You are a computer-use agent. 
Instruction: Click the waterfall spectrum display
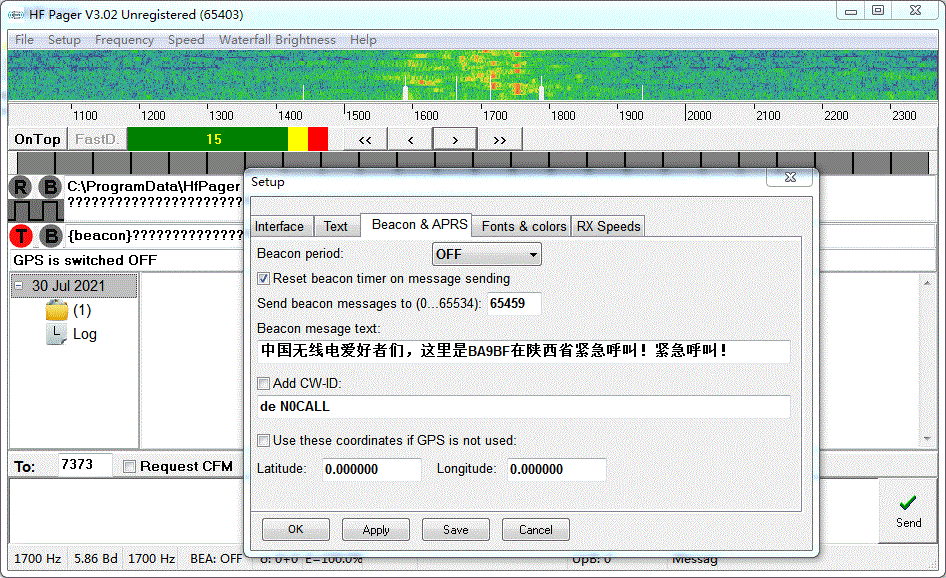473,75
